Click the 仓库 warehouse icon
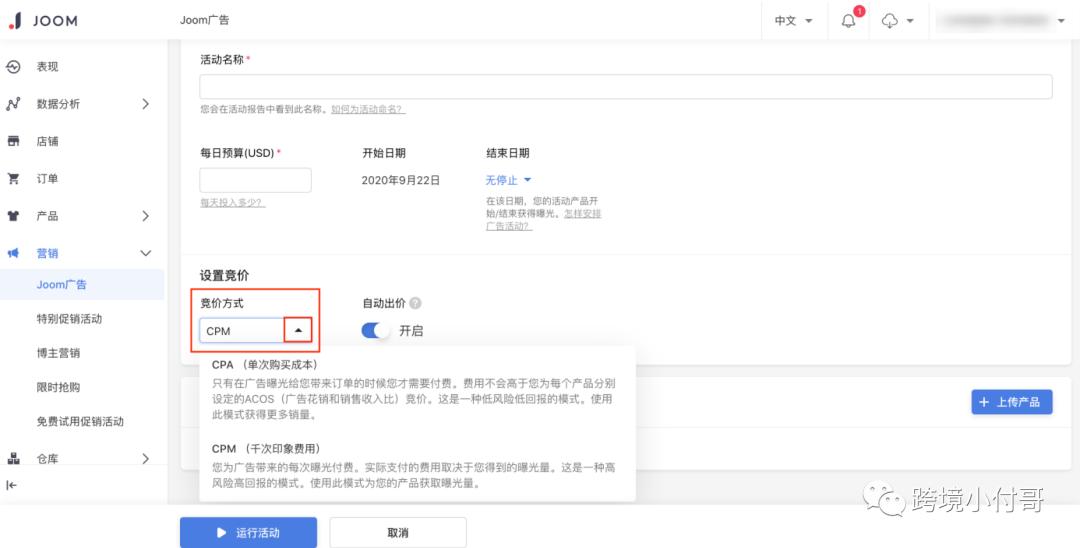 [13, 458]
